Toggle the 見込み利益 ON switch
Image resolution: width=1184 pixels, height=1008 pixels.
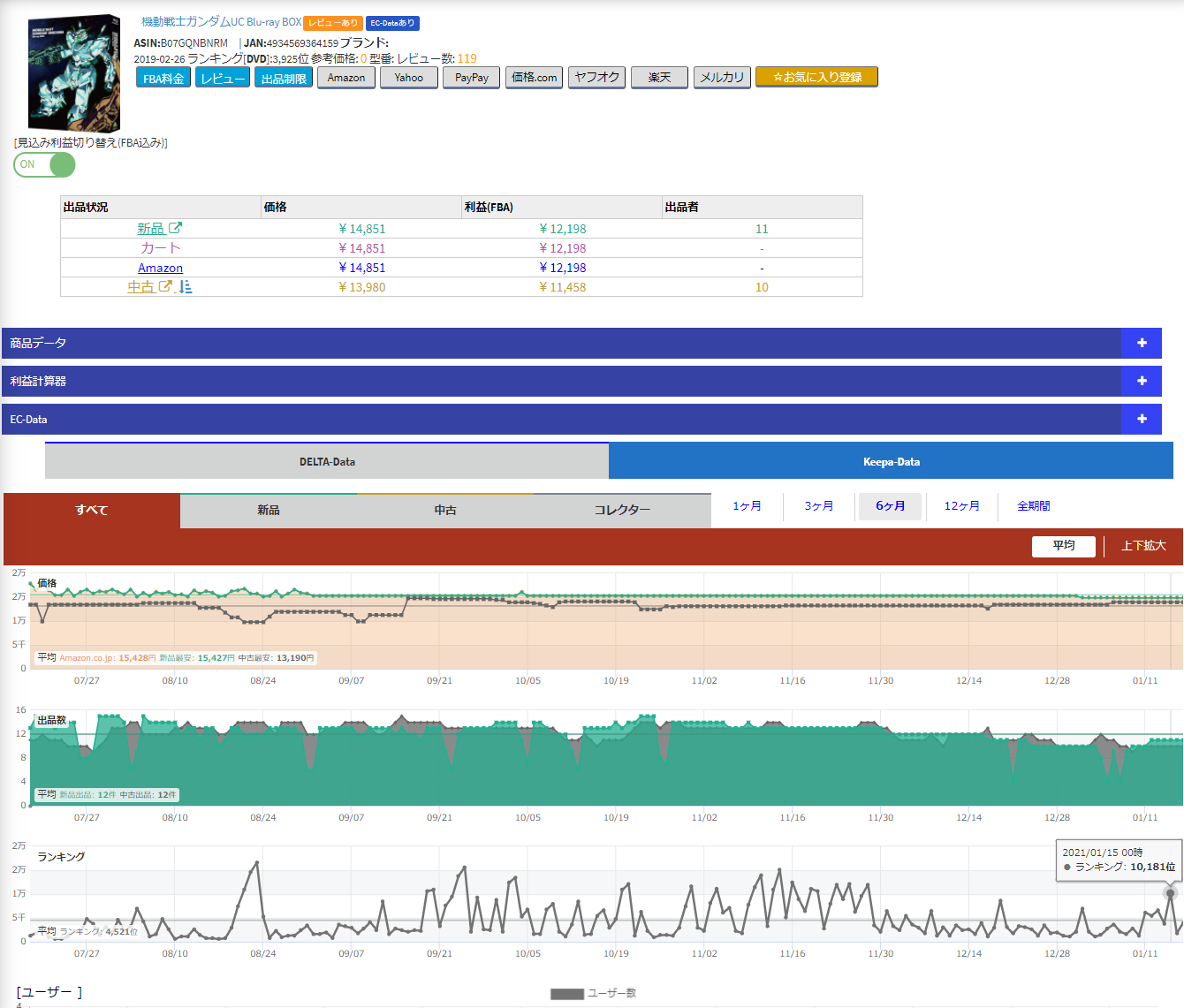click(45, 164)
